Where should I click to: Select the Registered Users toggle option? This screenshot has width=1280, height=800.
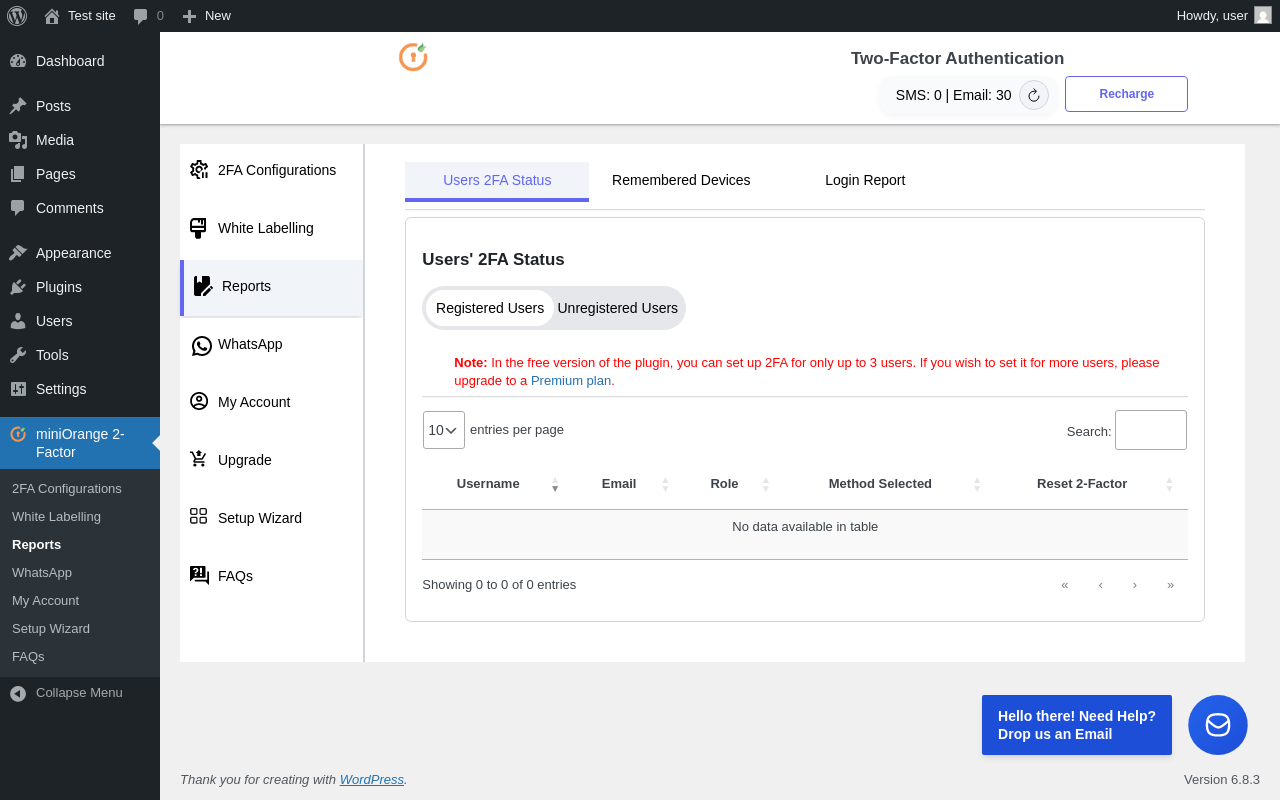coord(490,308)
